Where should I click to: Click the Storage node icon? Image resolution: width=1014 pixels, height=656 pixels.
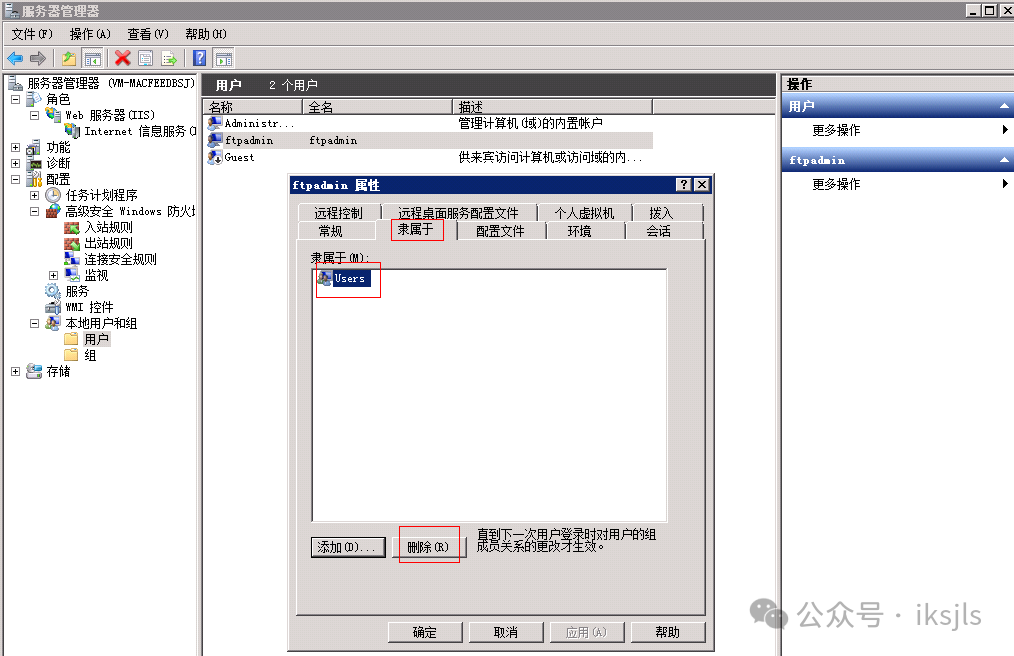34,371
